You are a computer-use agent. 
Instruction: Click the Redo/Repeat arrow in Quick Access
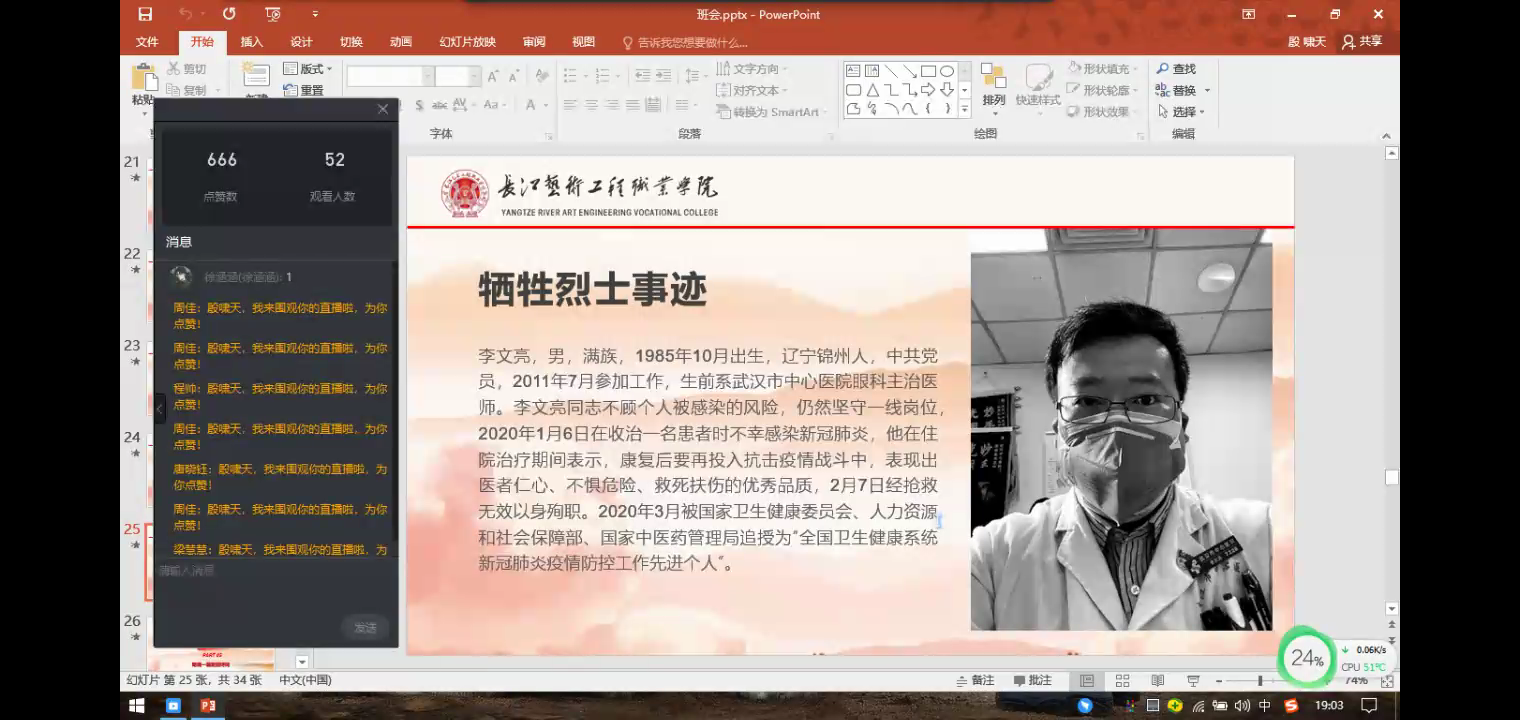(230, 14)
